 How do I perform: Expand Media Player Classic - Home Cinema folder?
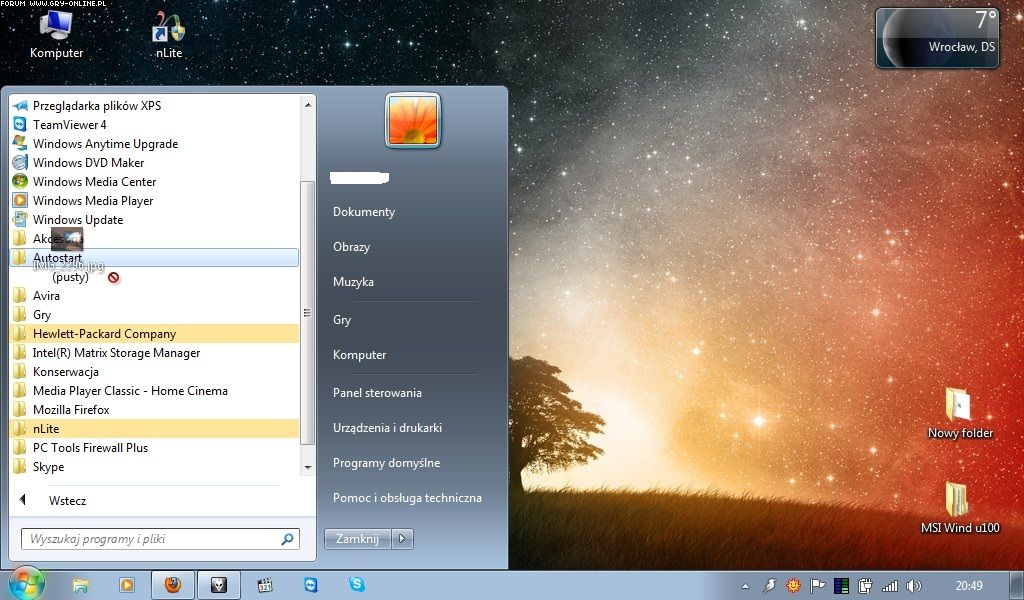click(155, 390)
